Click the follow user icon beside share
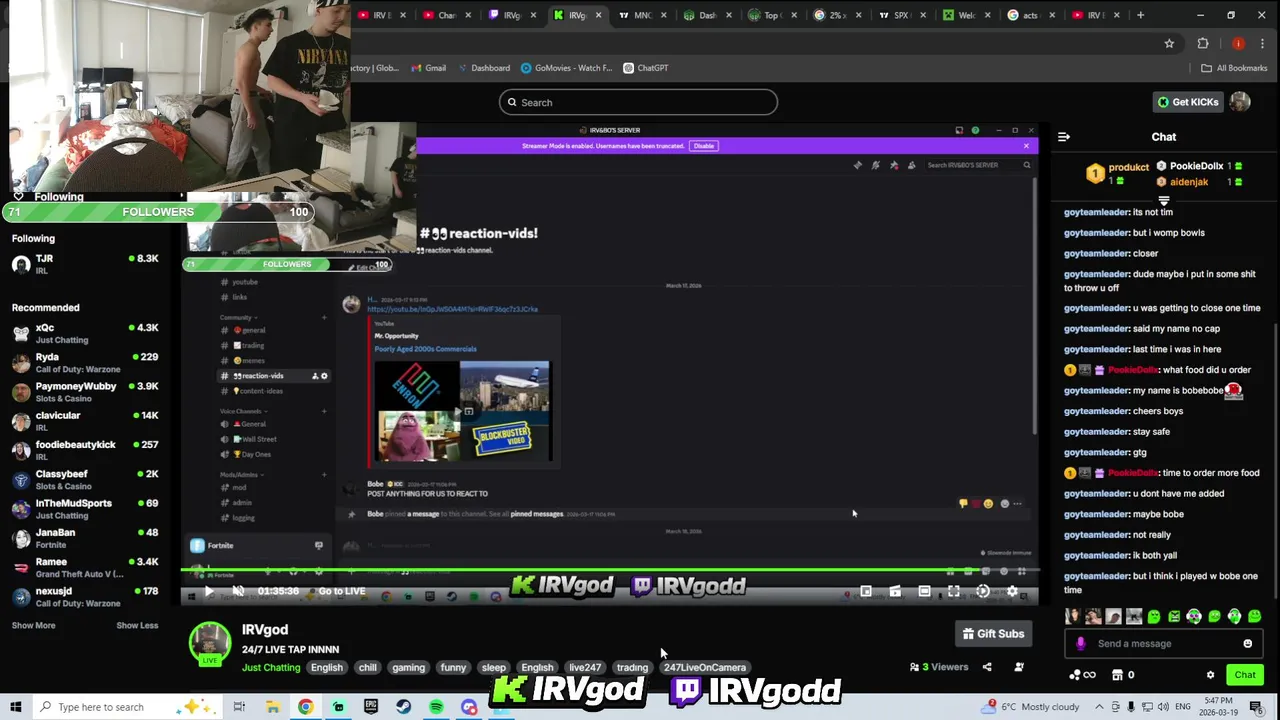Image resolution: width=1280 pixels, height=720 pixels. [x=1019, y=667]
